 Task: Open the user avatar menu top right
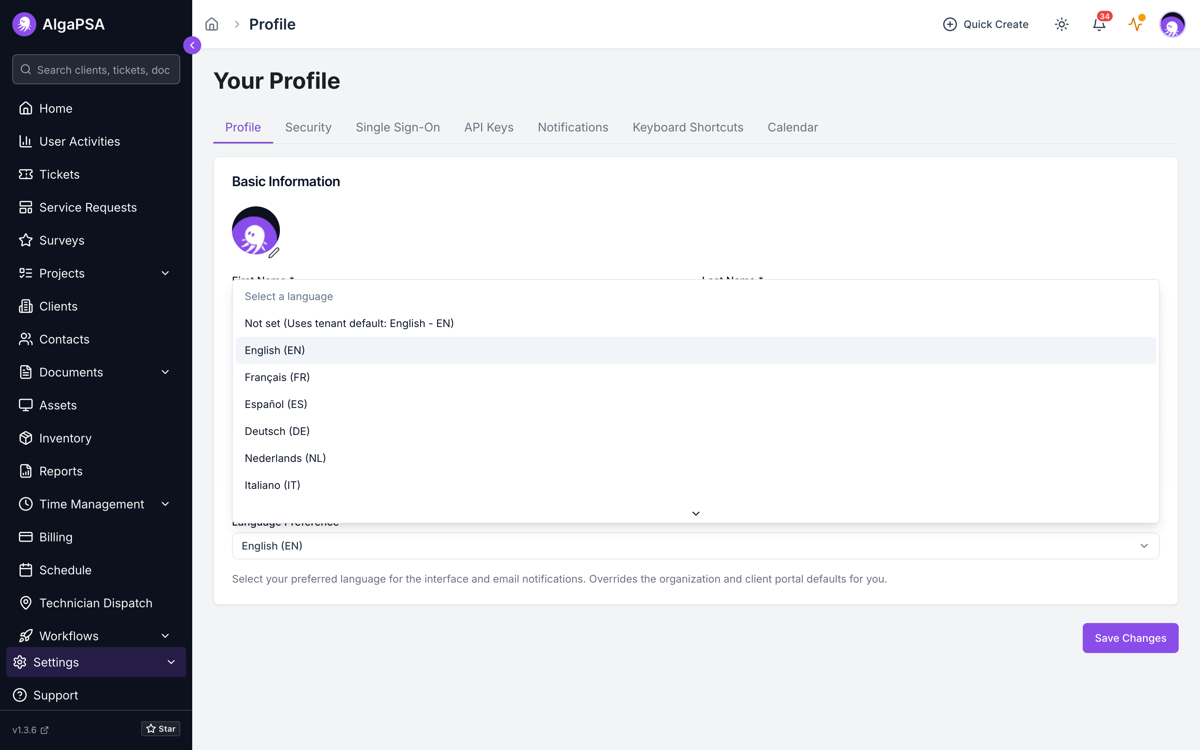point(1172,24)
